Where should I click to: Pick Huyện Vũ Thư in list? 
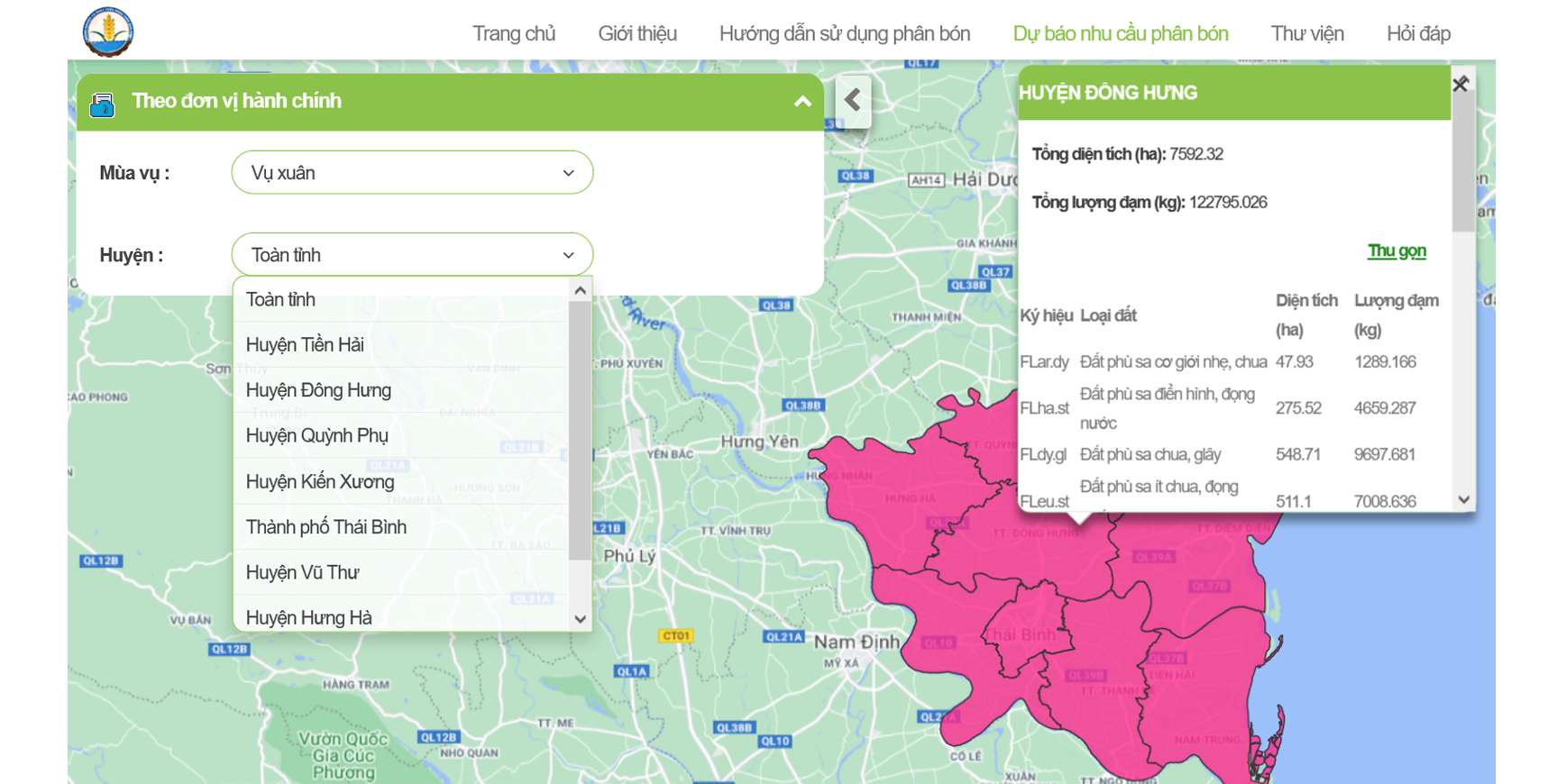(x=302, y=573)
